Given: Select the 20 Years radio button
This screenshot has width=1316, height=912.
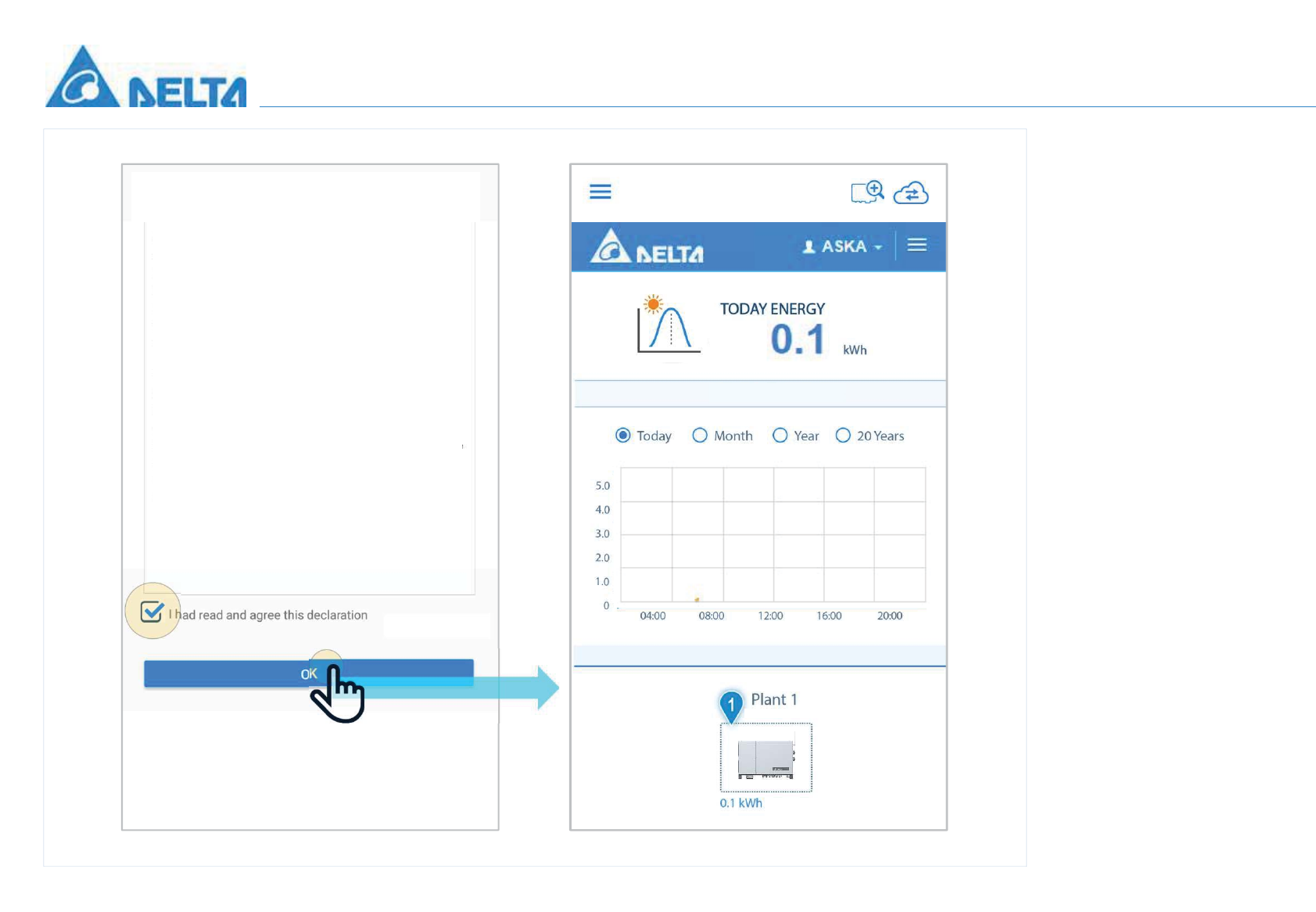Looking at the screenshot, I should [843, 436].
